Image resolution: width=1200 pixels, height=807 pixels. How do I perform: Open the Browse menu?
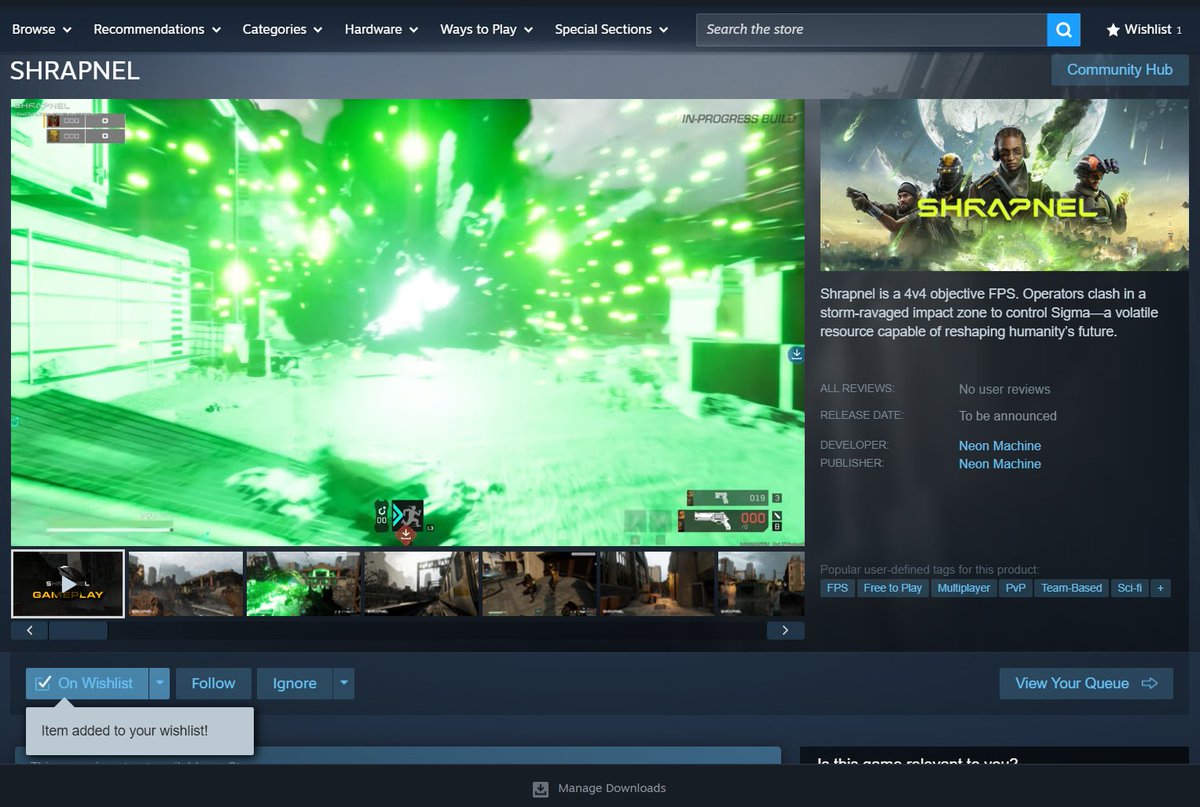click(x=42, y=30)
